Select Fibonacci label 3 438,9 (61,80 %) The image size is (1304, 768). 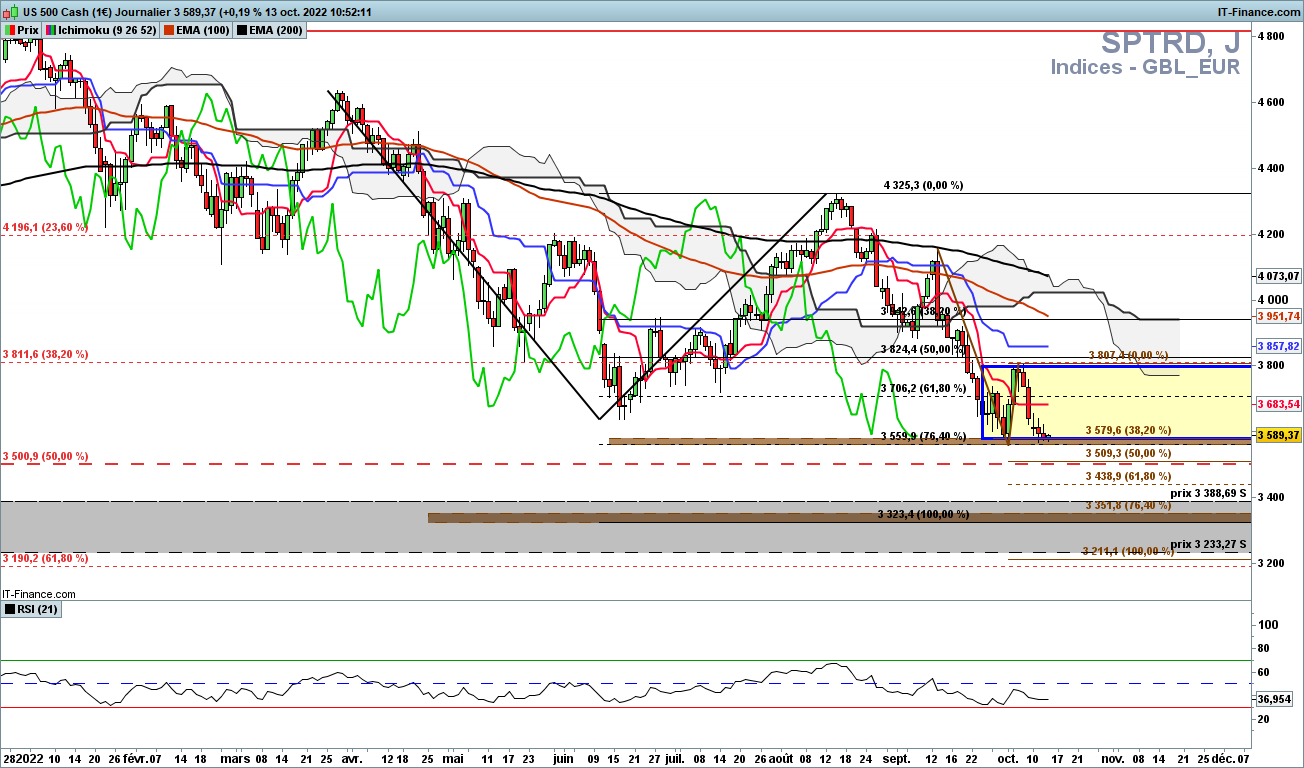click(1128, 477)
